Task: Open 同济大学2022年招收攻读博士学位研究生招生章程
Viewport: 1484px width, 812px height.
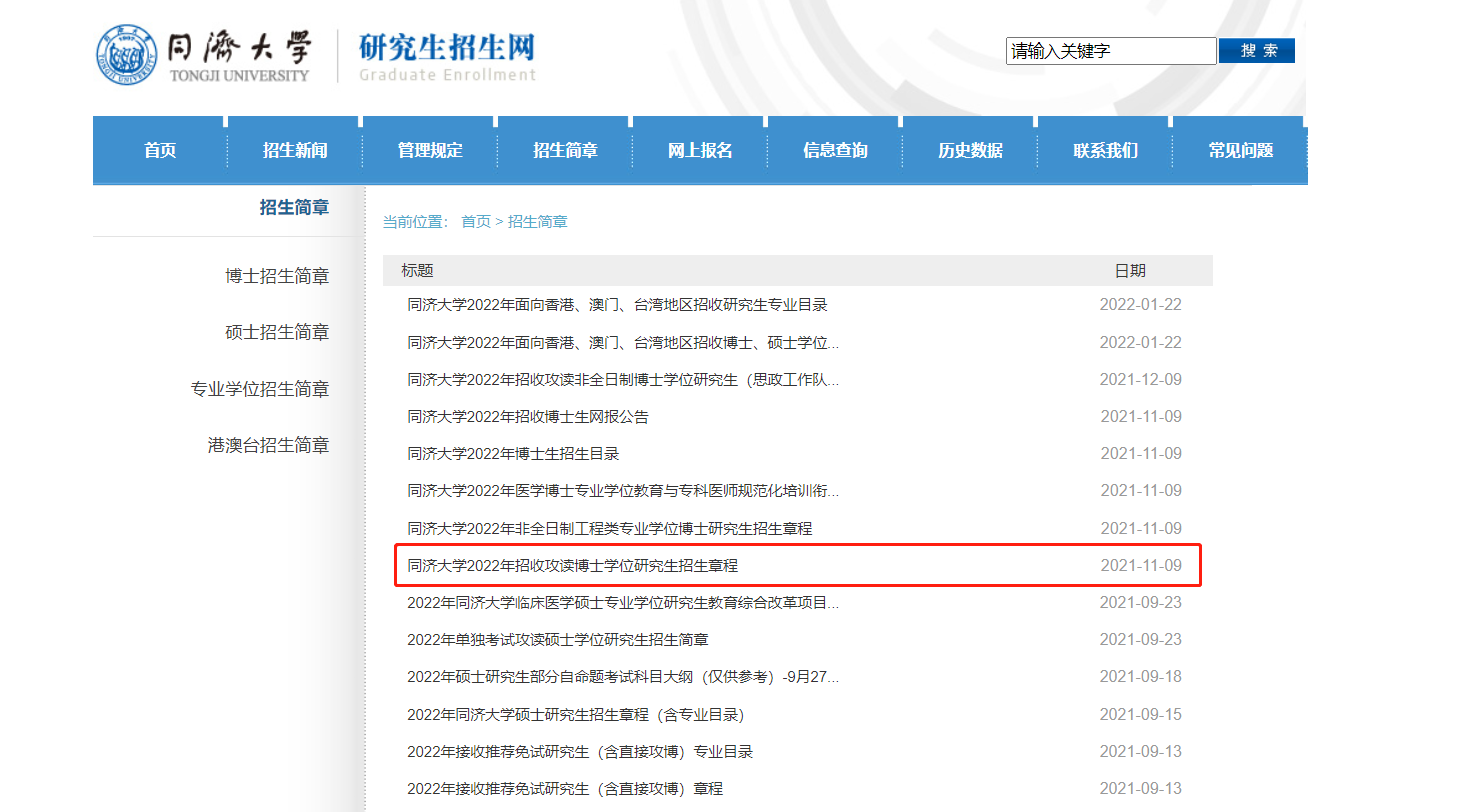Action: pyautogui.click(x=572, y=566)
